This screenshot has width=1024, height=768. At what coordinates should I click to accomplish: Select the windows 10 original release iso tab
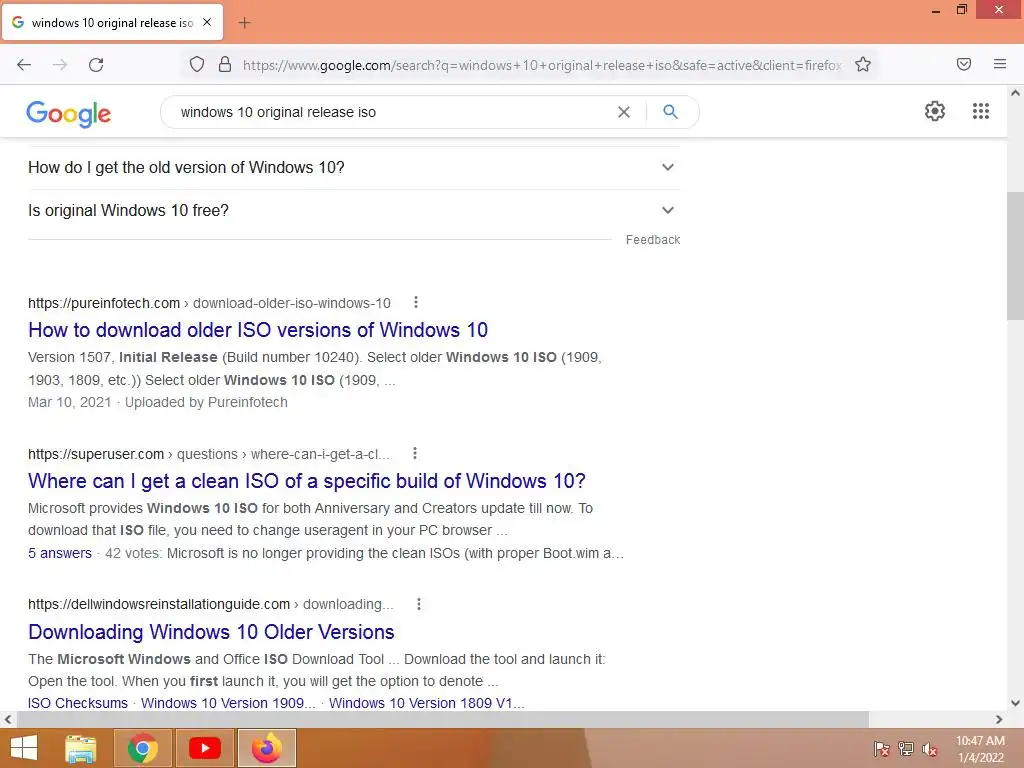(112, 23)
